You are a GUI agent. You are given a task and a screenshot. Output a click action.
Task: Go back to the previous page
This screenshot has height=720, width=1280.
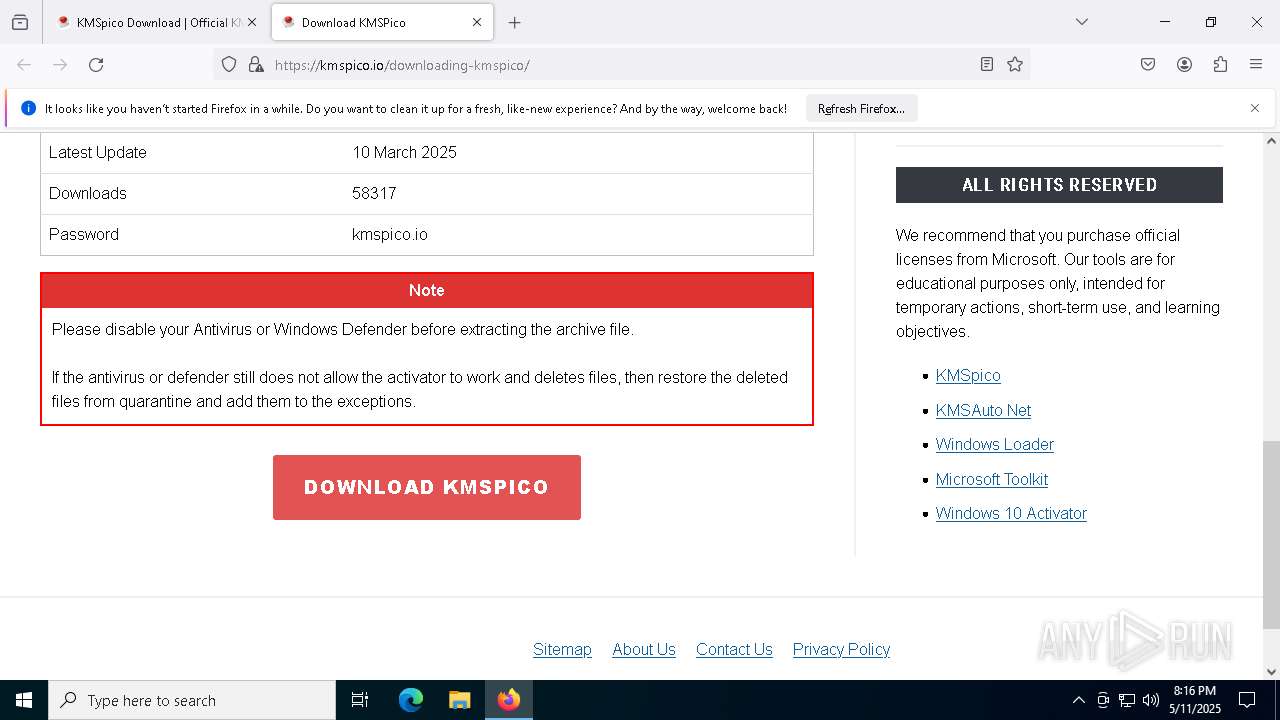click(24, 65)
